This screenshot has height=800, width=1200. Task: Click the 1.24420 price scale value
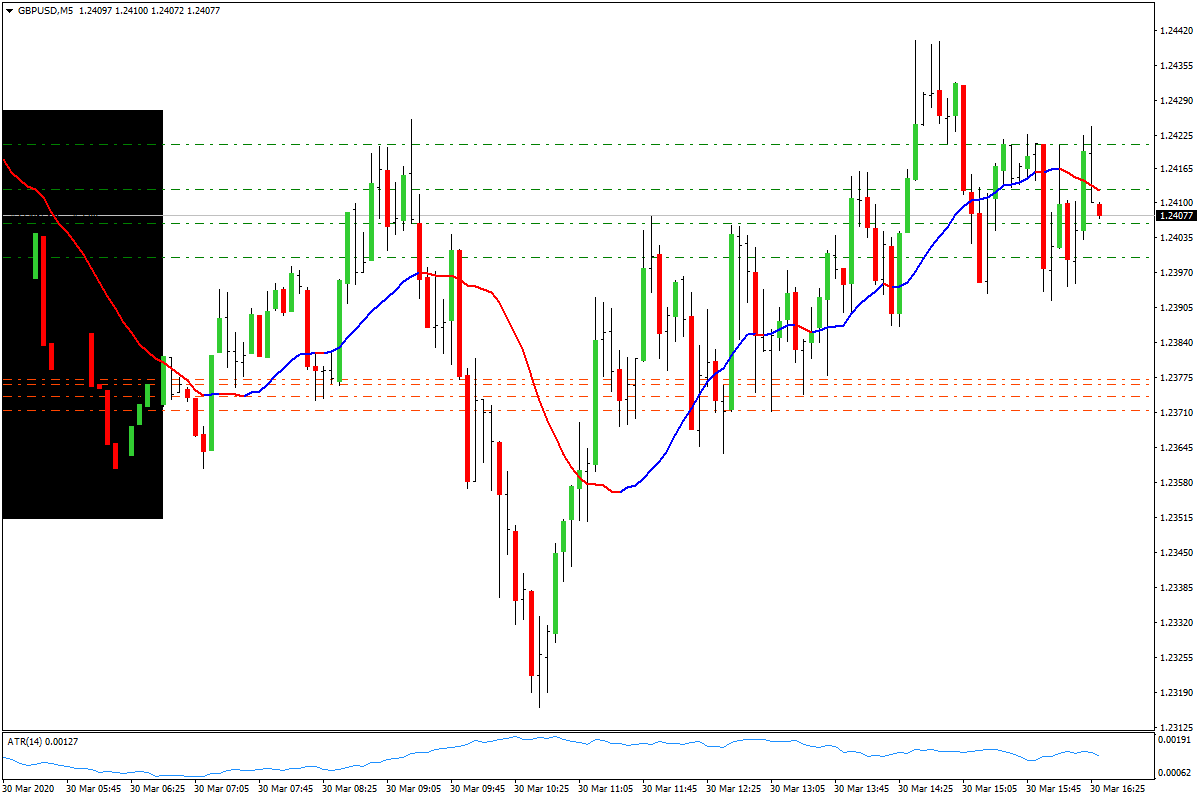pos(1178,31)
